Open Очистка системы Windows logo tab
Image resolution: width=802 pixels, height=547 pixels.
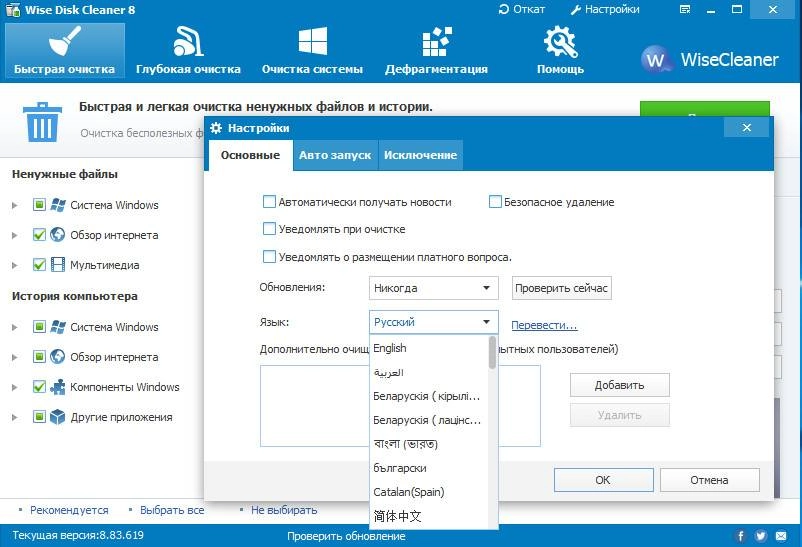(312, 50)
